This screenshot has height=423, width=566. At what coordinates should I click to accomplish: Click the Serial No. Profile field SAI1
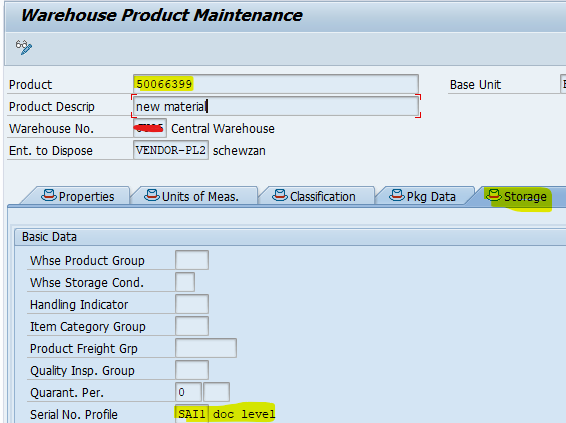(x=192, y=414)
